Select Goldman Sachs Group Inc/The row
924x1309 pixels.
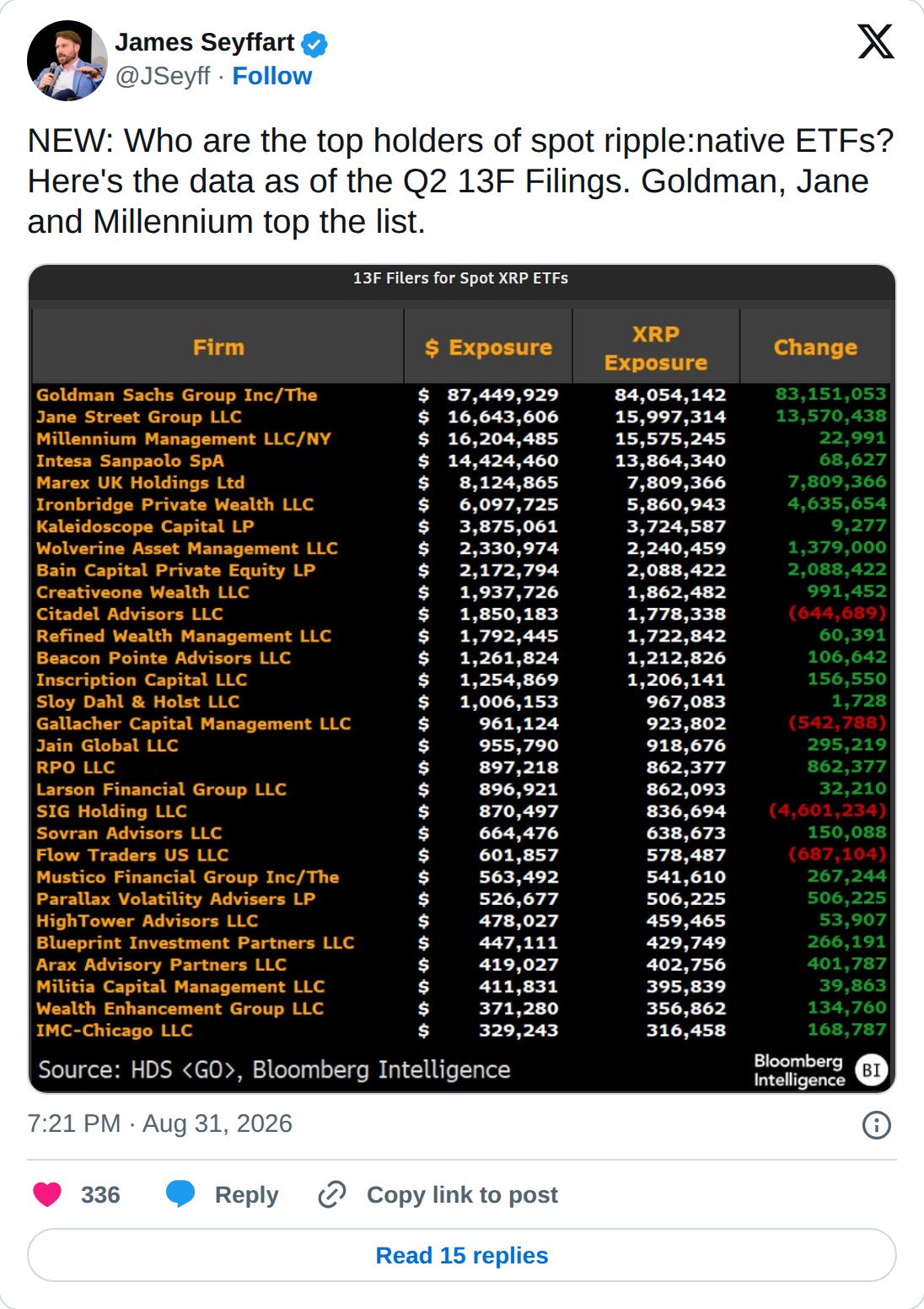coord(461,395)
